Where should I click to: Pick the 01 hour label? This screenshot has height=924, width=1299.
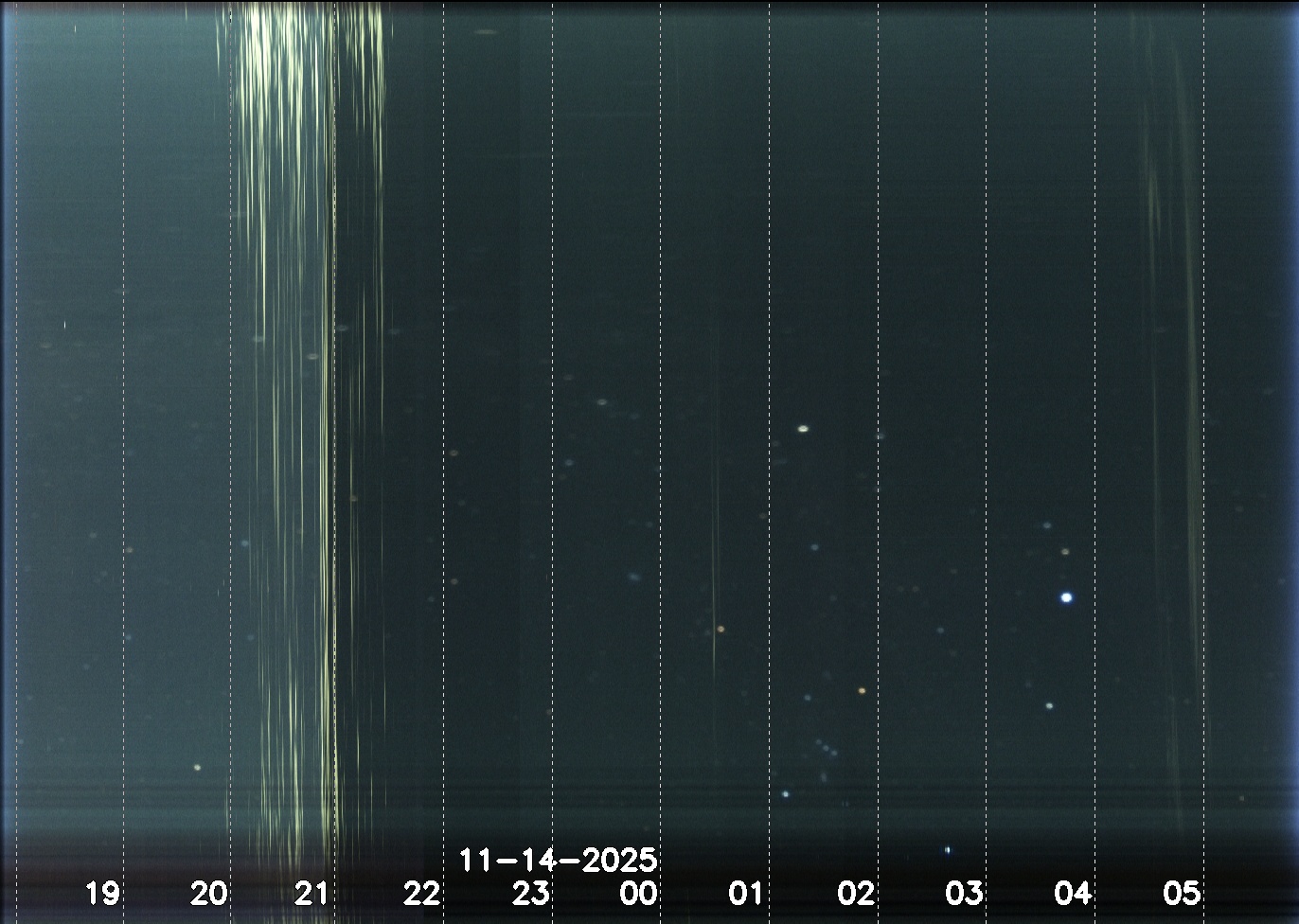pos(746,893)
